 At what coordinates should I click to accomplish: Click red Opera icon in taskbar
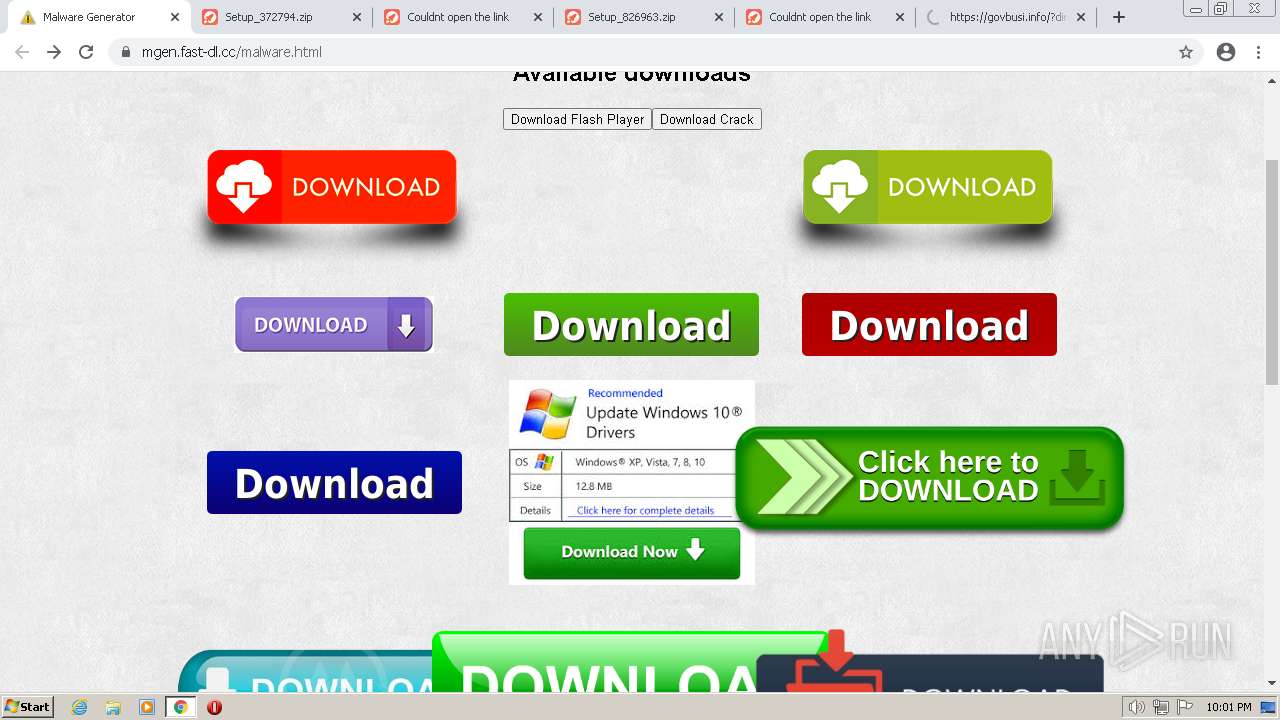(x=214, y=707)
